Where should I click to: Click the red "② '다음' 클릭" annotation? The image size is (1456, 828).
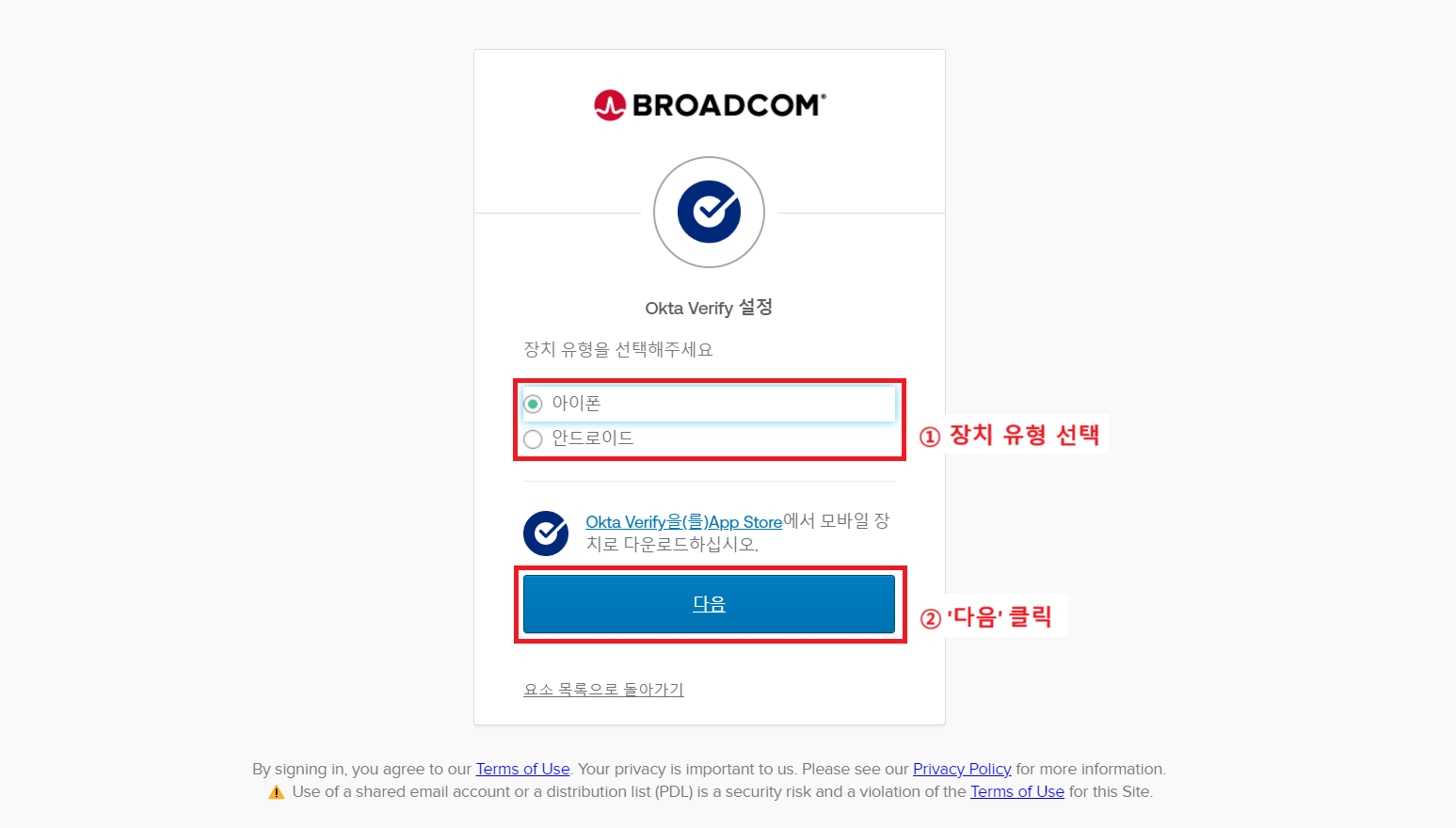coord(985,617)
